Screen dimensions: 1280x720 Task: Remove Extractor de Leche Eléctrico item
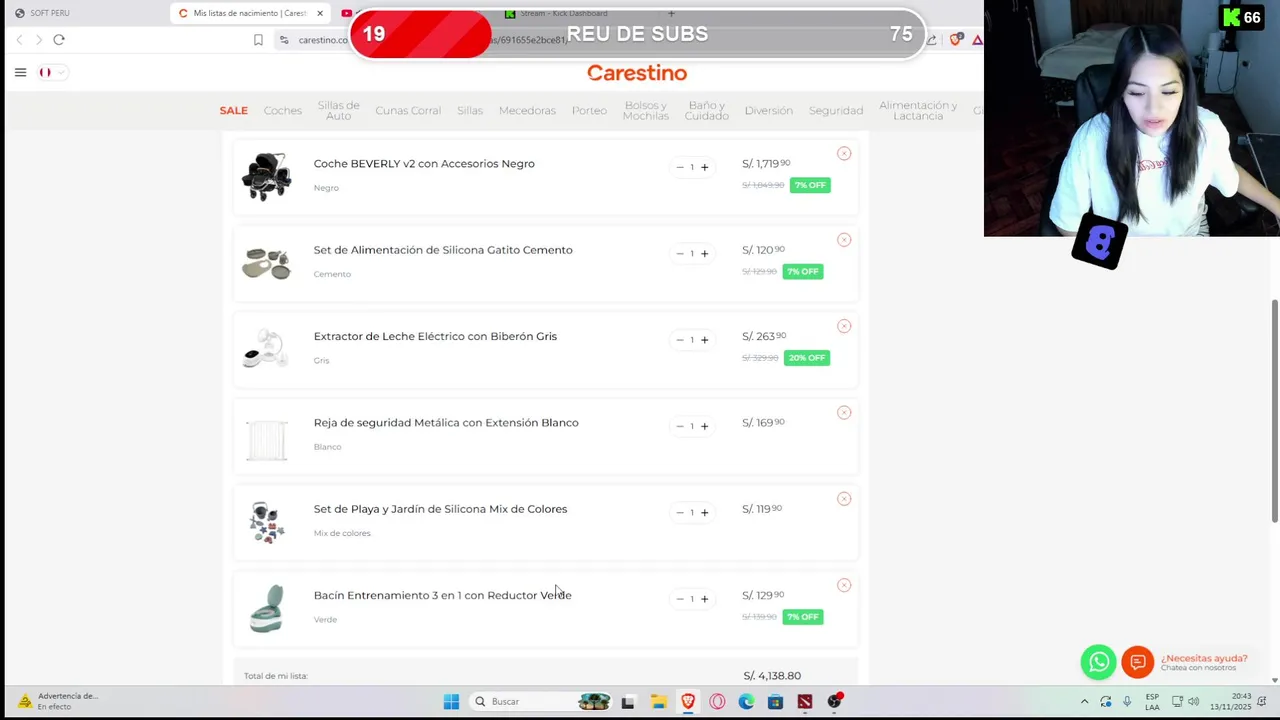[844, 326]
